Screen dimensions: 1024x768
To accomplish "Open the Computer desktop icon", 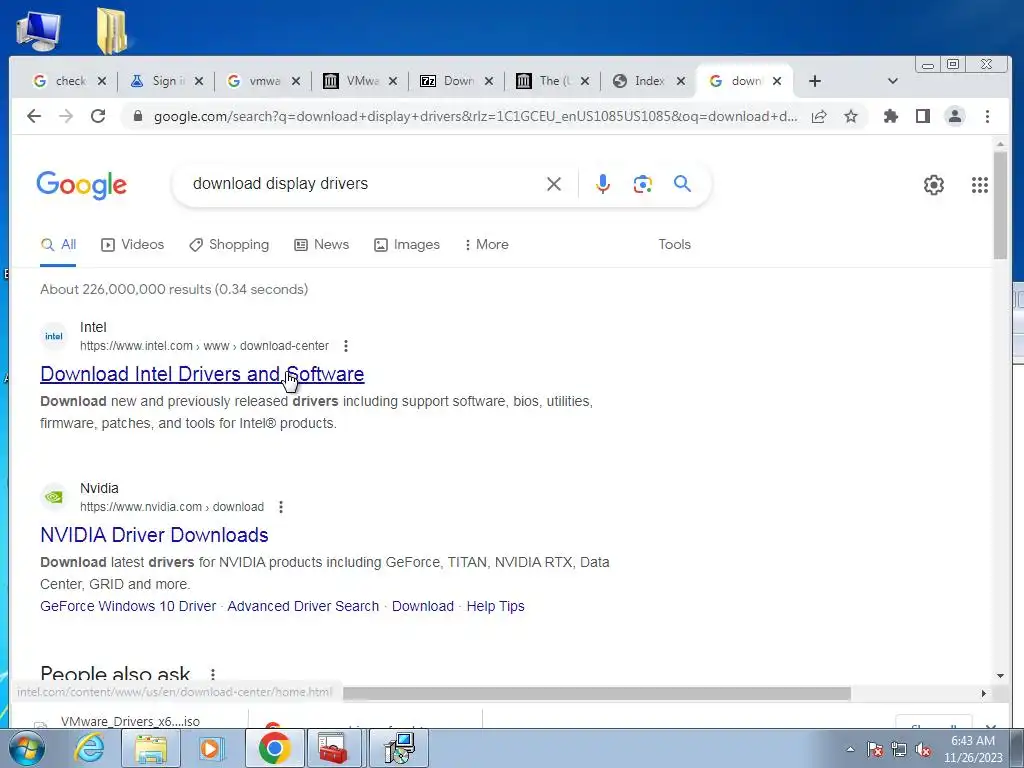I will tap(39, 31).
